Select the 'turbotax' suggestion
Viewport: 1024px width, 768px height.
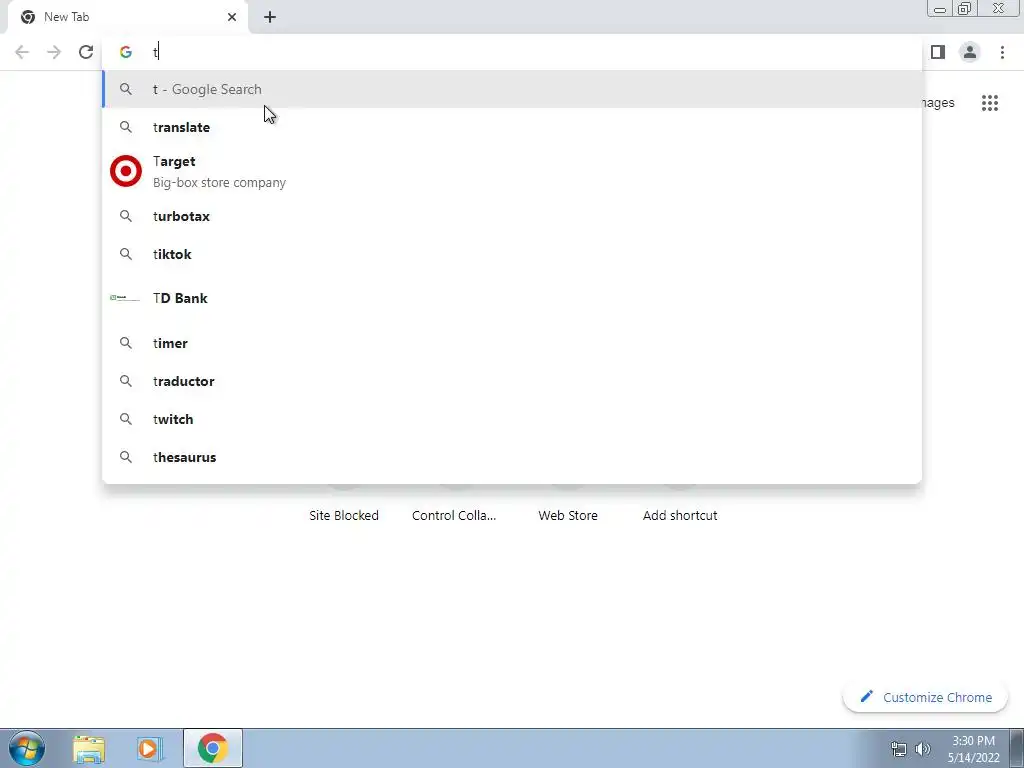[512, 216]
